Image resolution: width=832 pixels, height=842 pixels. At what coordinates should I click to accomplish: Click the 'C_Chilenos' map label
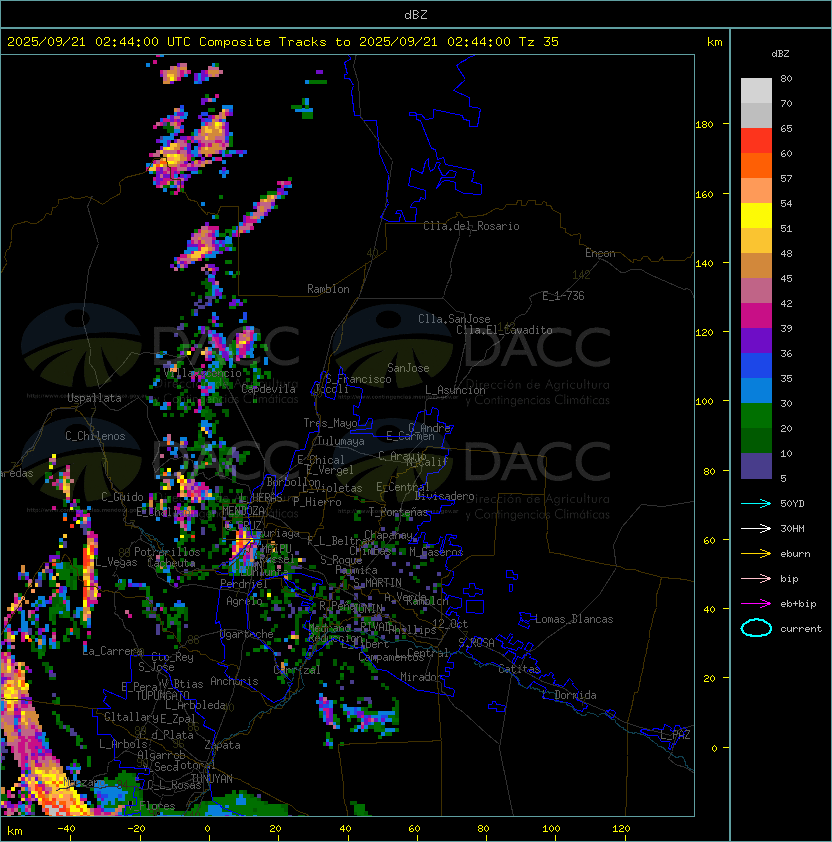[95, 436]
